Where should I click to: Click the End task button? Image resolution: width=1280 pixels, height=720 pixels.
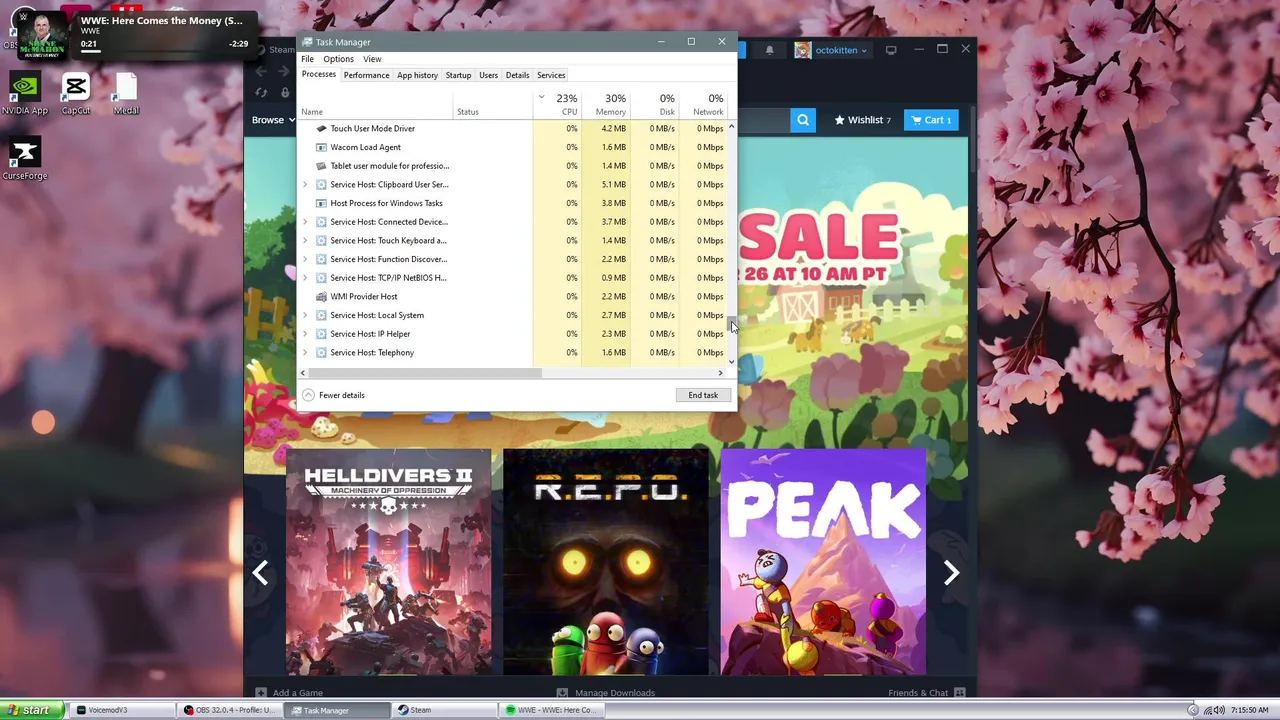(x=703, y=395)
